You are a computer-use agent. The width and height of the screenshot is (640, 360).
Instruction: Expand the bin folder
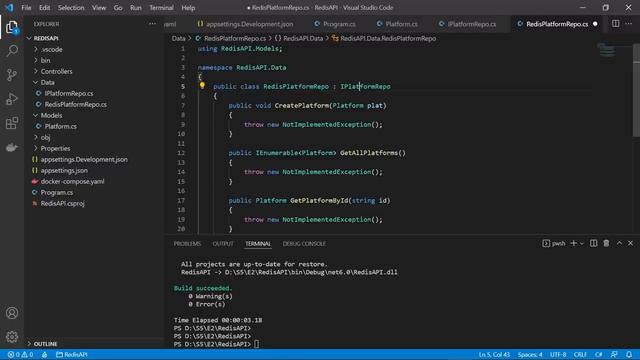click(x=45, y=60)
